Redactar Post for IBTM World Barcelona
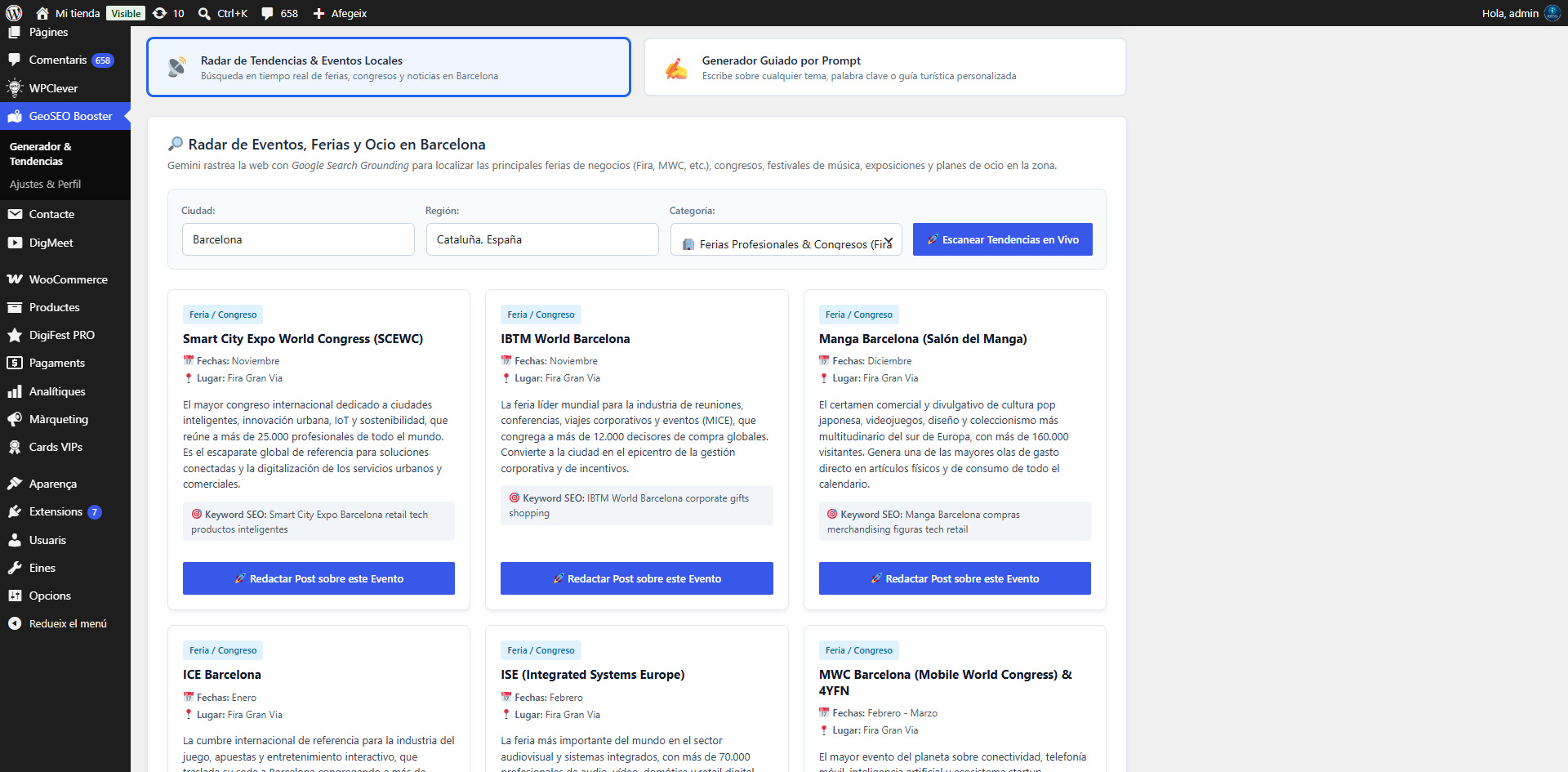The height and width of the screenshot is (772, 1568). point(637,578)
